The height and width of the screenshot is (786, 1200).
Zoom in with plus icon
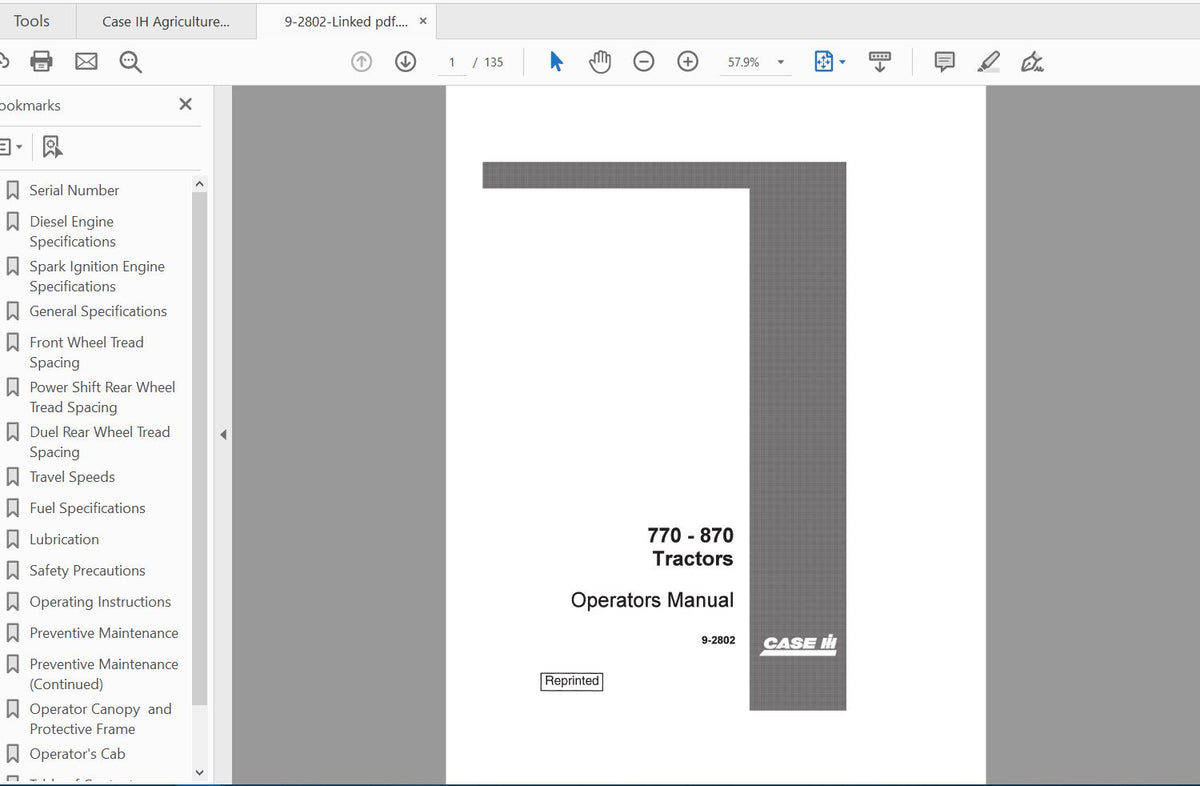pos(688,62)
